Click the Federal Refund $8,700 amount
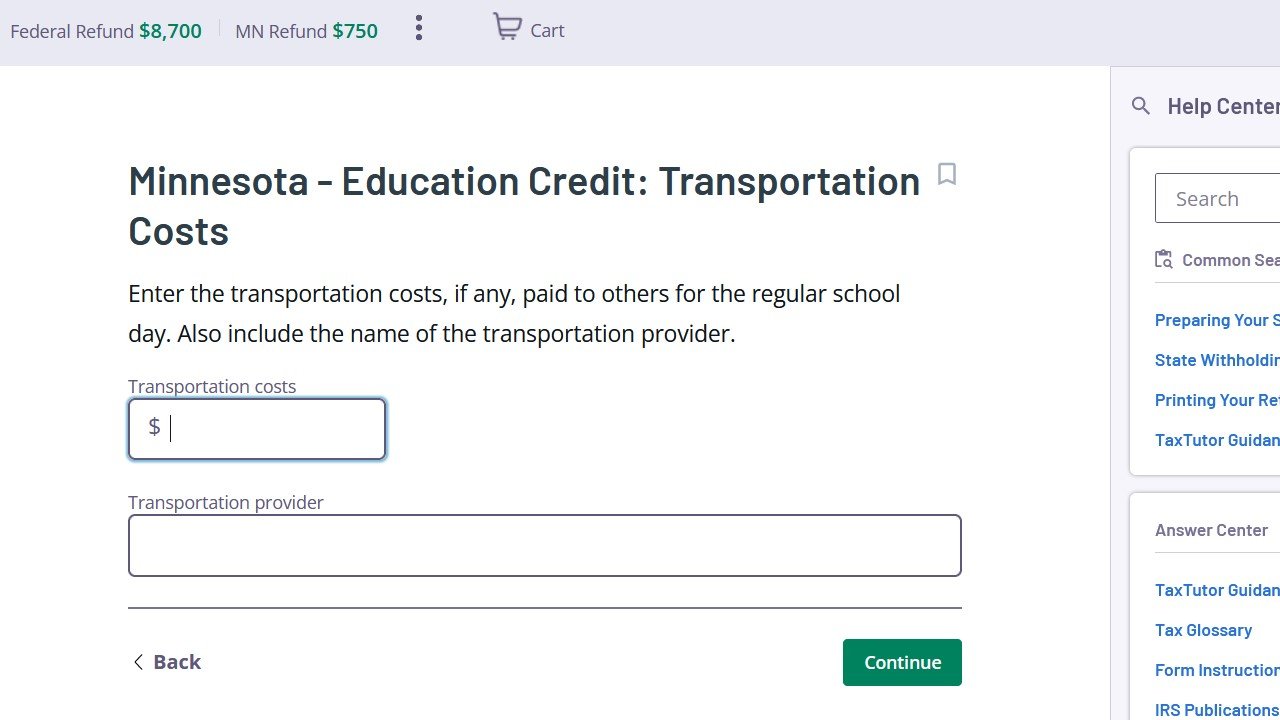 (x=170, y=31)
